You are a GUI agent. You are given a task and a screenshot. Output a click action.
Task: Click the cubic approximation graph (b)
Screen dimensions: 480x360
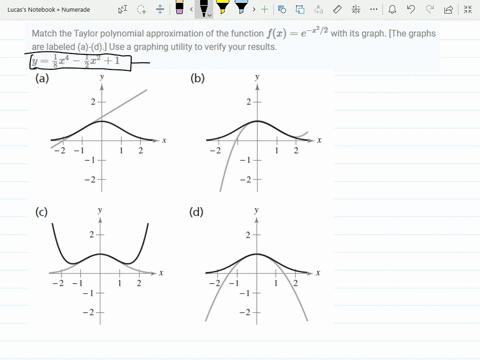263,133
